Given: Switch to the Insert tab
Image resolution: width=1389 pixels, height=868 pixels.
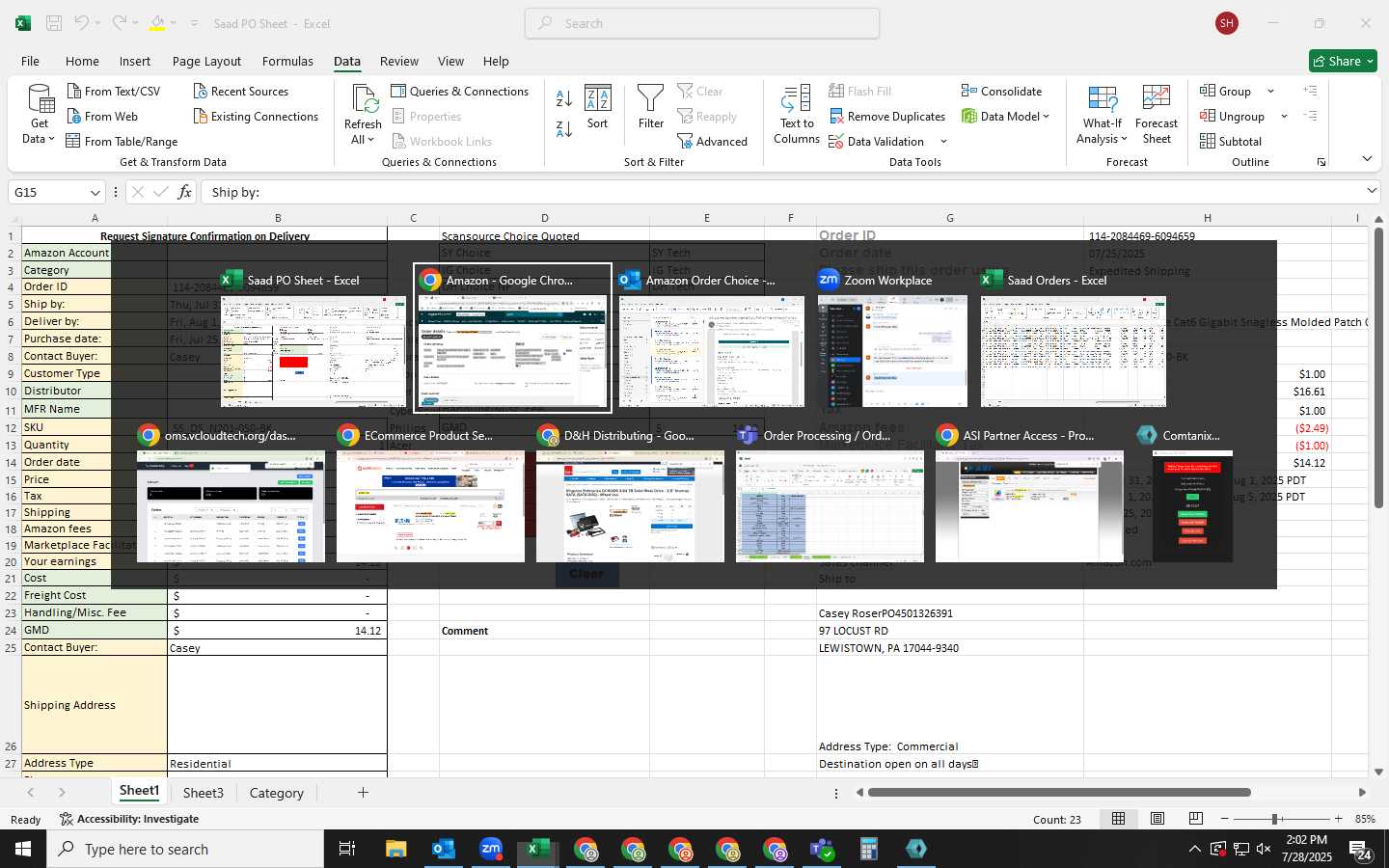Looking at the screenshot, I should 135,61.
